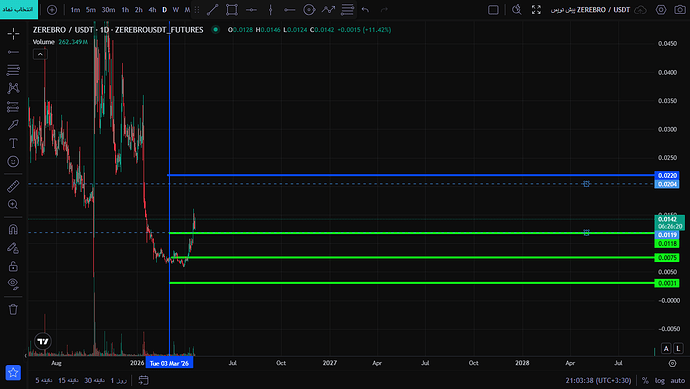
Task: Open time axis settings gear
Action: pos(672,363)
